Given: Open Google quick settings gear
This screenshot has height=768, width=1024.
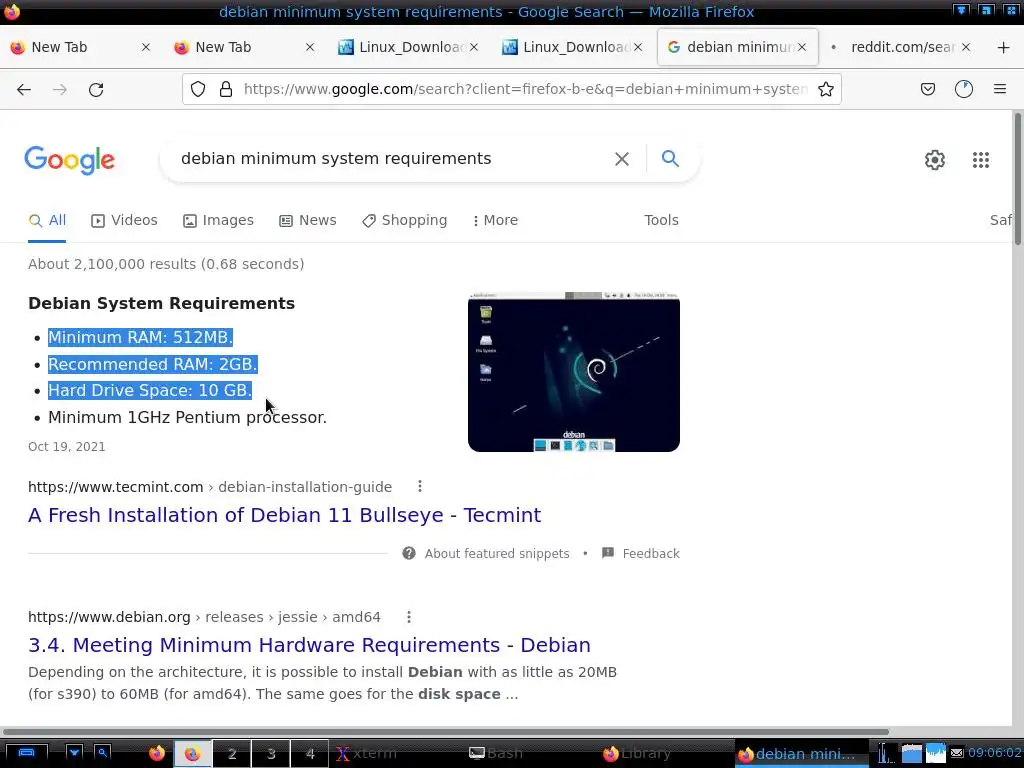Looking at the screenshot, I should tap(935, 160).
